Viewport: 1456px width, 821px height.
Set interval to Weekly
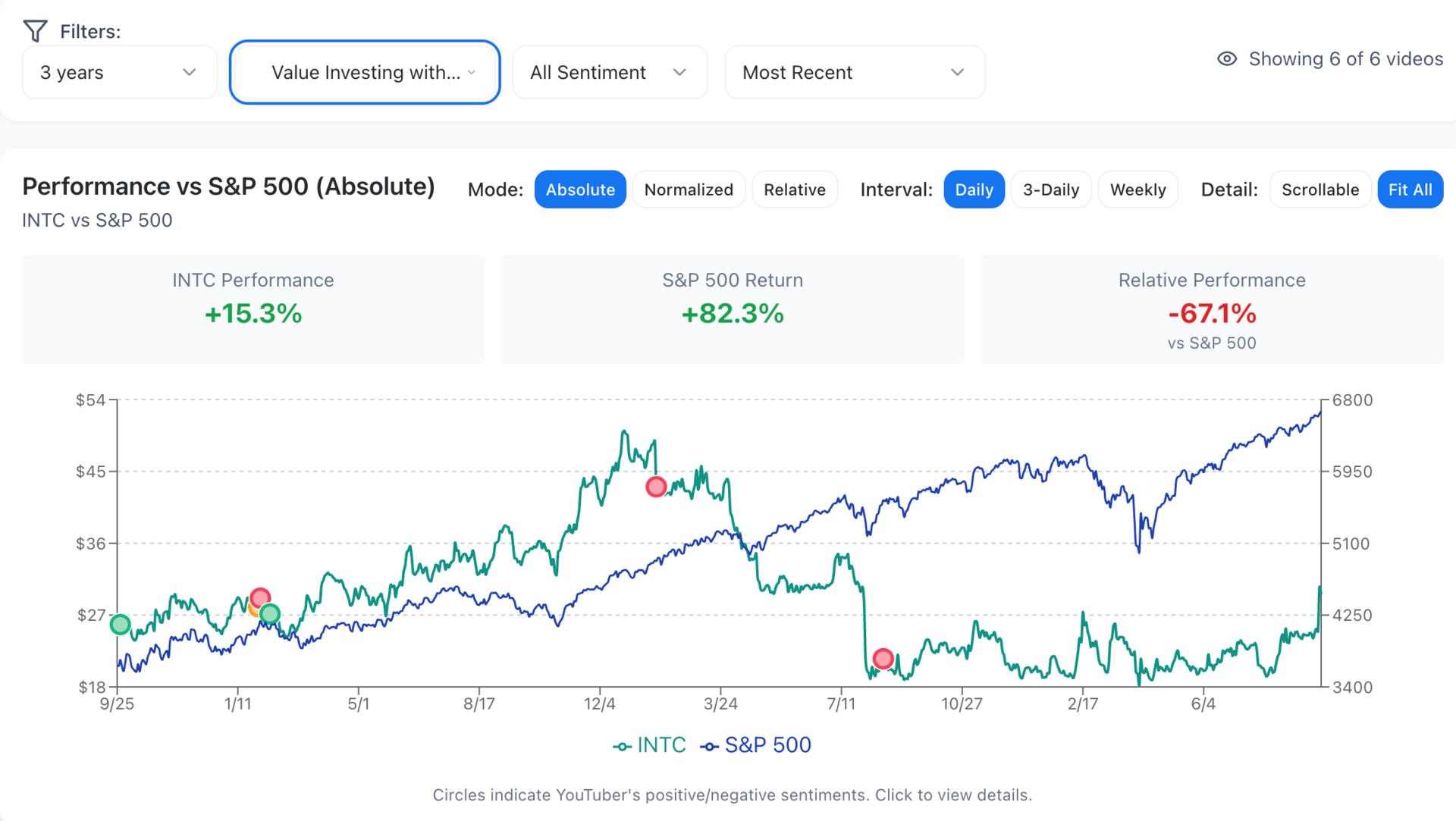[1137, 190]
